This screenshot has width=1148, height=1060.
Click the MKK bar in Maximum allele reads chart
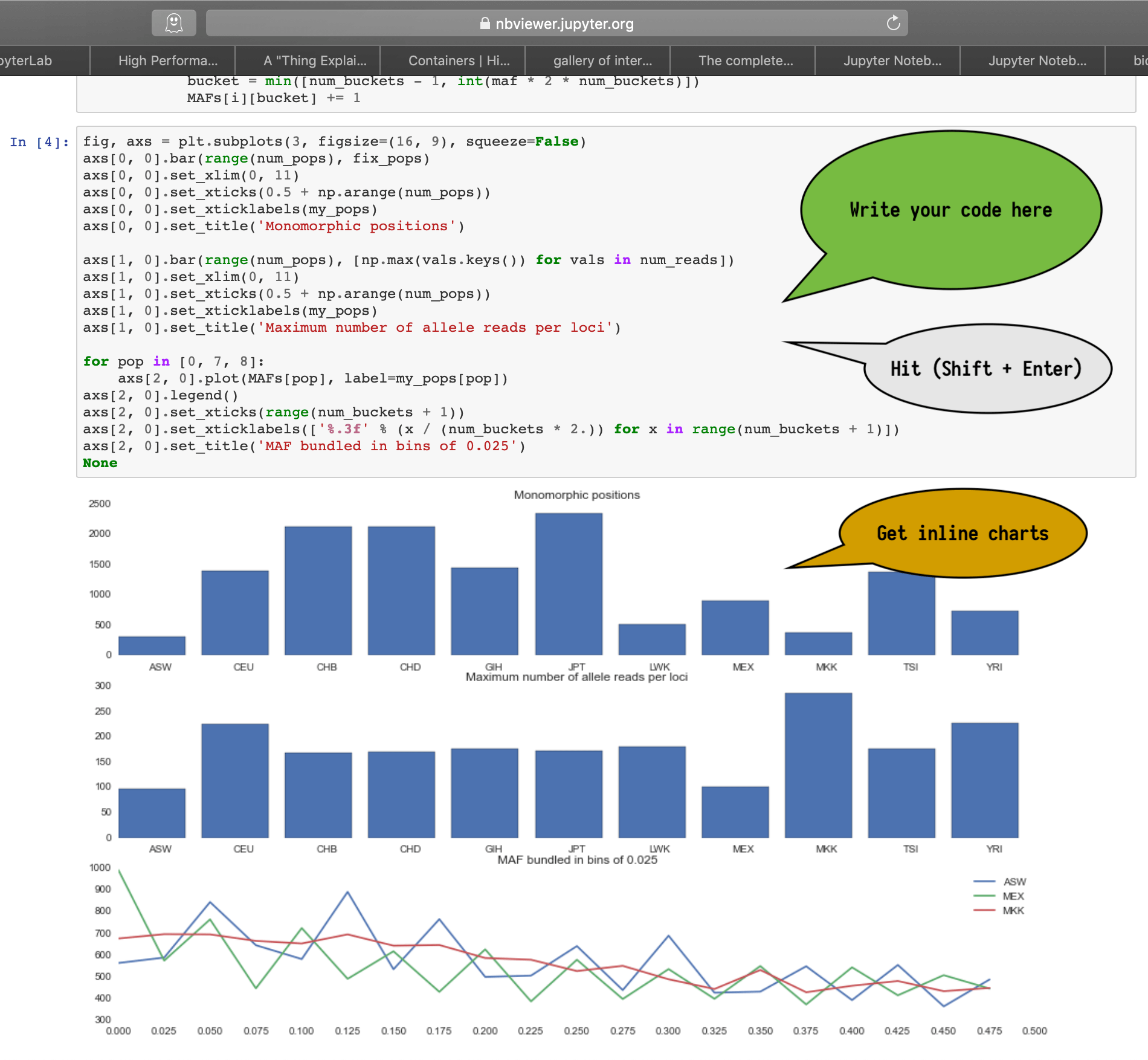(x=818, y=765)
